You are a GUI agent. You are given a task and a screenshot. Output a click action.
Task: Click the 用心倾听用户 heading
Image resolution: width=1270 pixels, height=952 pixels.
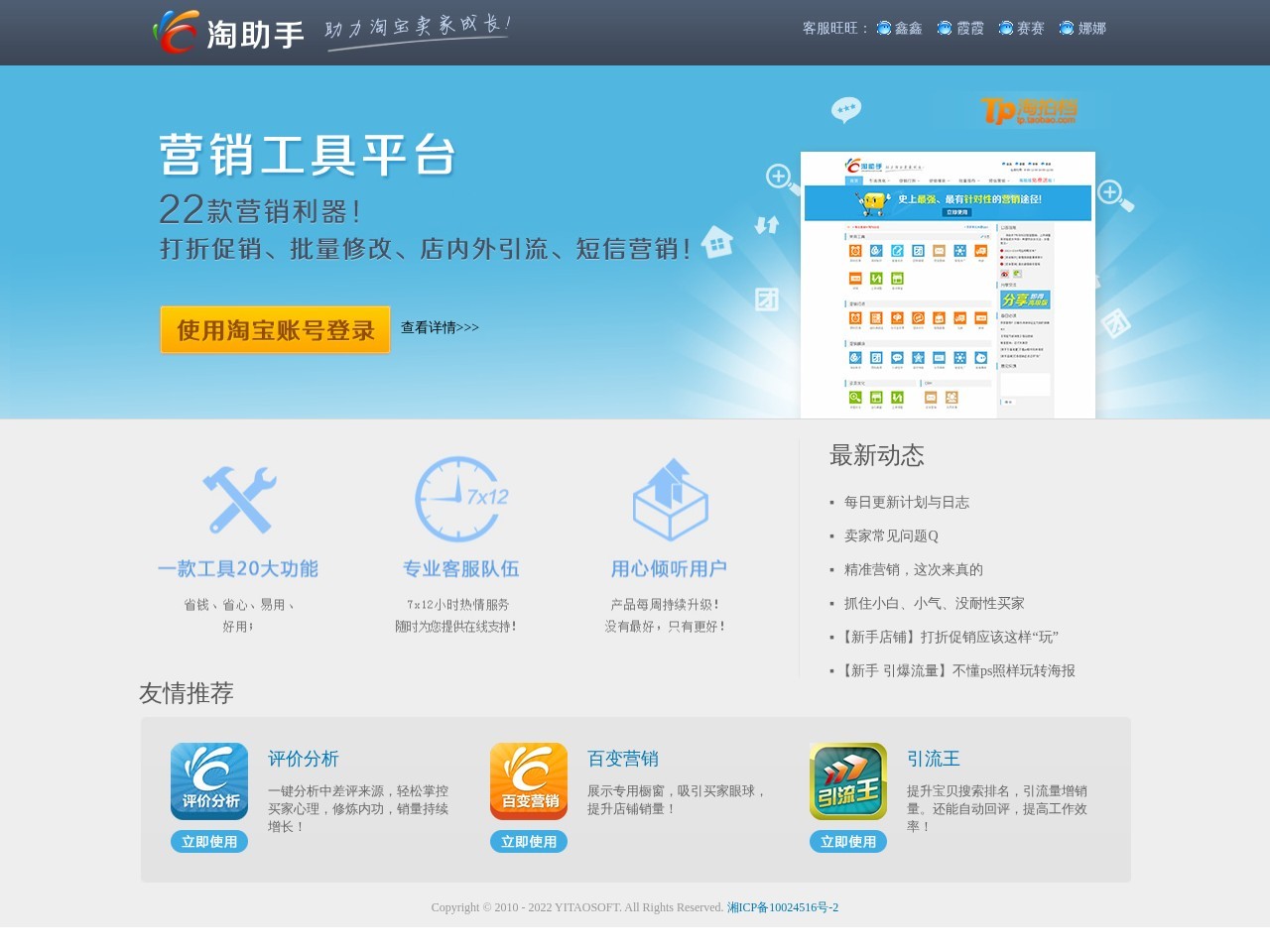tap(670, 569)
